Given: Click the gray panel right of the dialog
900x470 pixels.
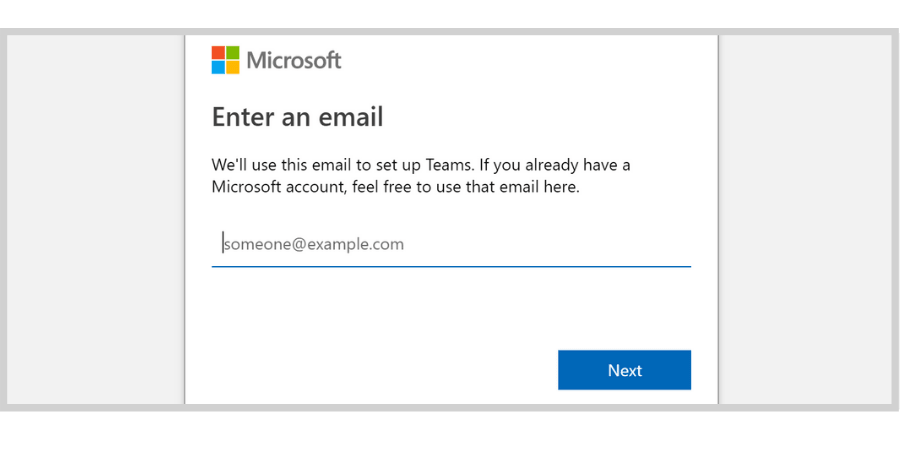Looking at the screenshot, I should [x=805, y=219].
